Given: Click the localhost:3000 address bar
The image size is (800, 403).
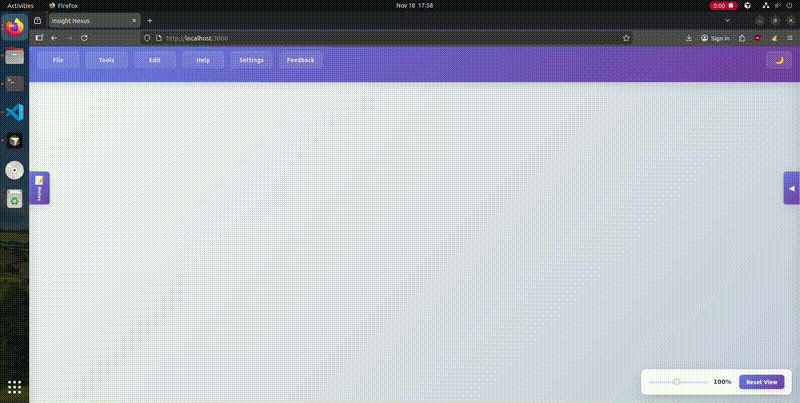Looking at the screenshot, I should tap(385, 38).
